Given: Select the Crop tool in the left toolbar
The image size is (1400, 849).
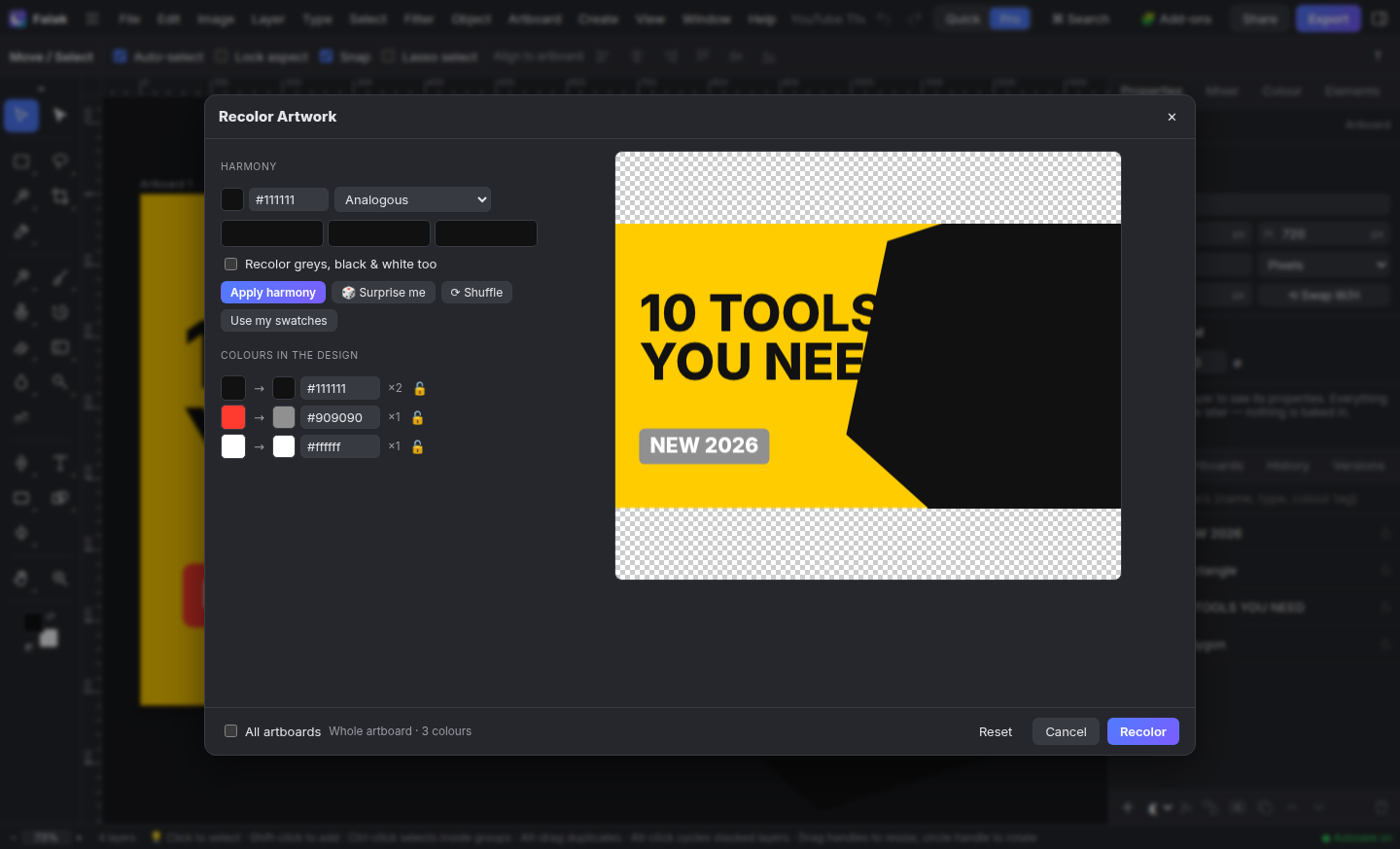Looking at the screenshot, I should 60,196.
